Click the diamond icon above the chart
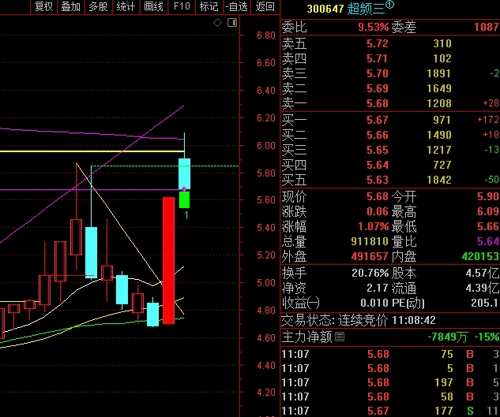The height and width of the screenshot is (417, 500). click(217, 23)
